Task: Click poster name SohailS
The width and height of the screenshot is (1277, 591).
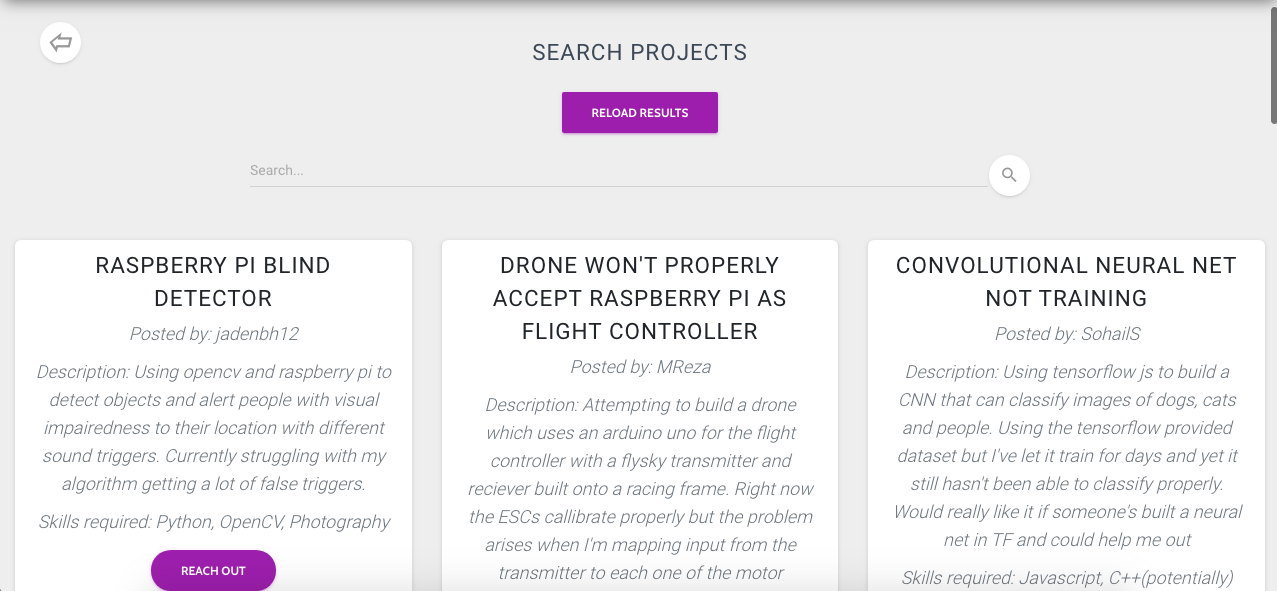Action: [1111, 334]
